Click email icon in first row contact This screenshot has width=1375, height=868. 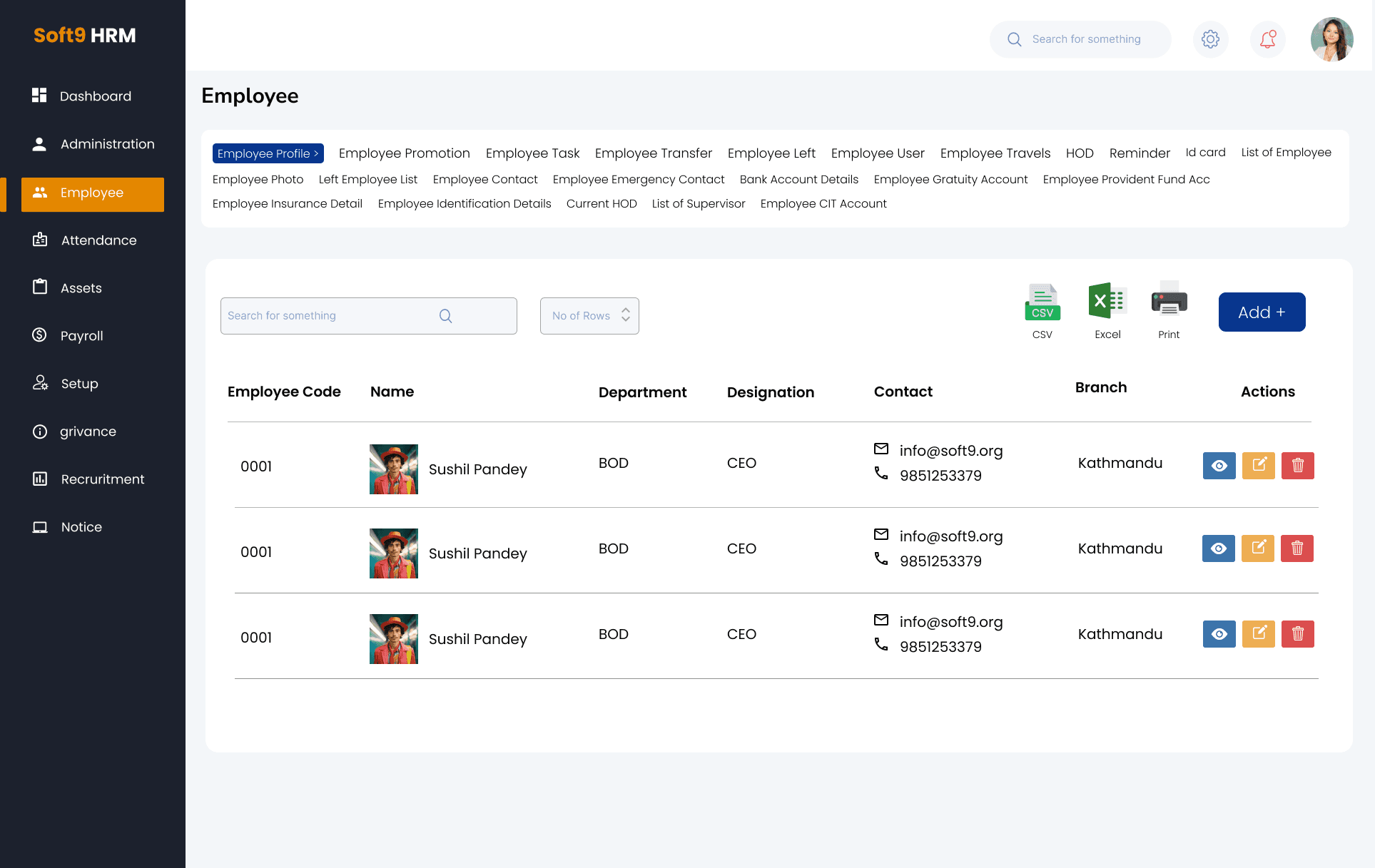pos(881,449)
